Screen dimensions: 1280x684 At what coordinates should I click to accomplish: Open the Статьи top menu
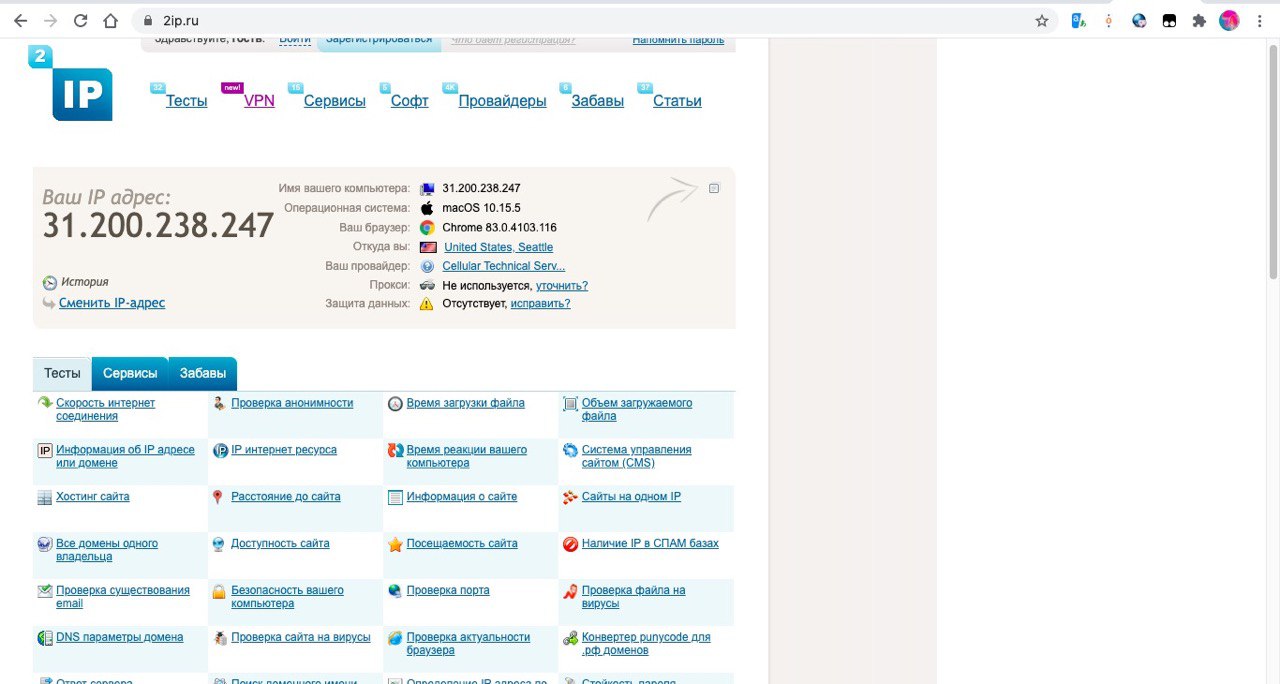click(x=677, y=101)
